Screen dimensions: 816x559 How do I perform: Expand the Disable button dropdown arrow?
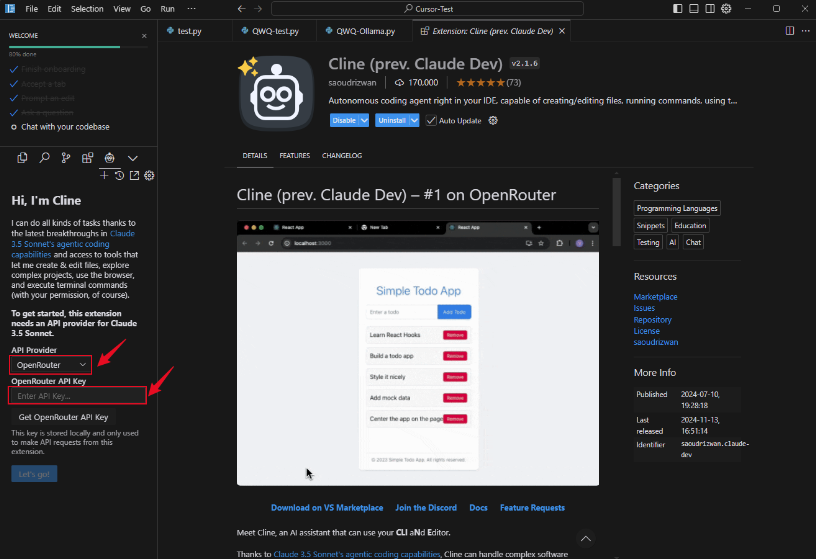click(x=364, y=121)
